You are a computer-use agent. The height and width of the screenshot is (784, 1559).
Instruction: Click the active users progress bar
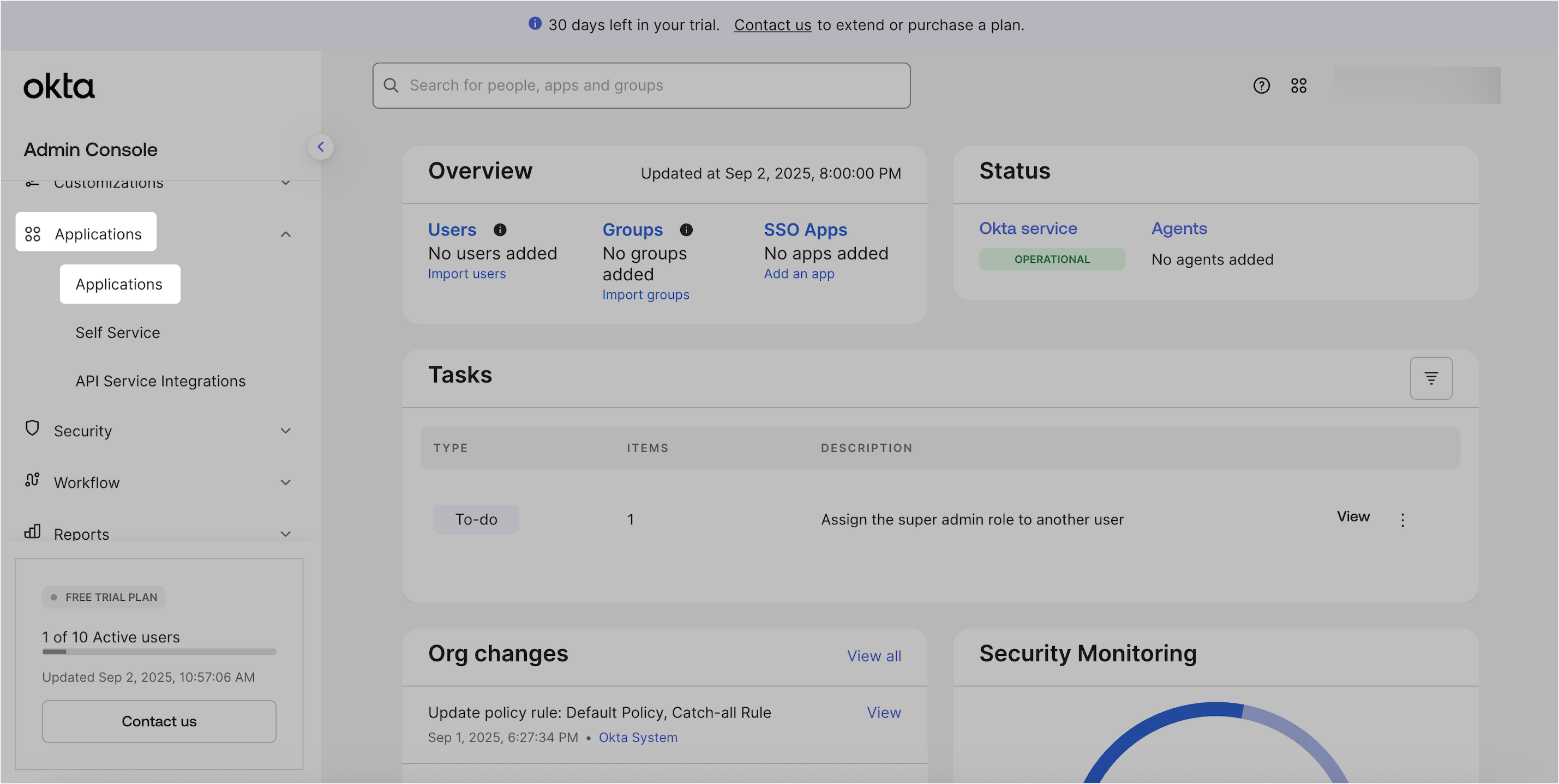159,652
